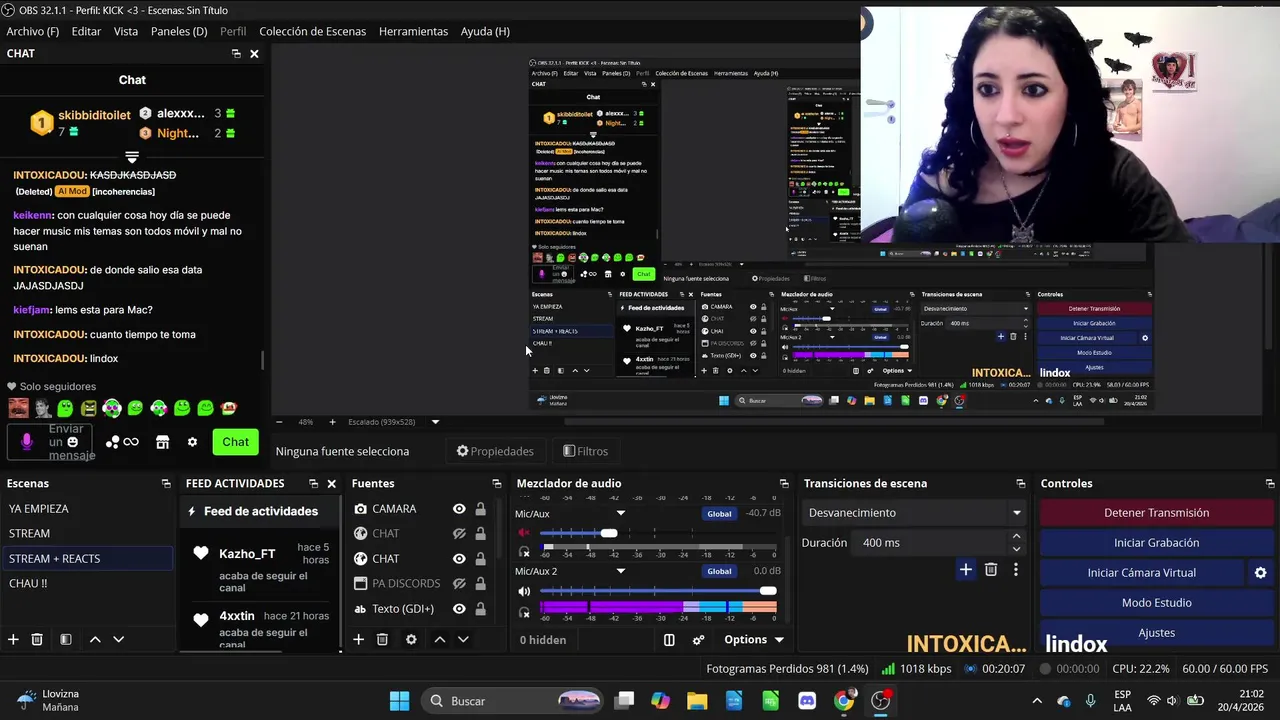Click the microphone icon in chat input
The image size is (1280, 720).
[27, 442]
